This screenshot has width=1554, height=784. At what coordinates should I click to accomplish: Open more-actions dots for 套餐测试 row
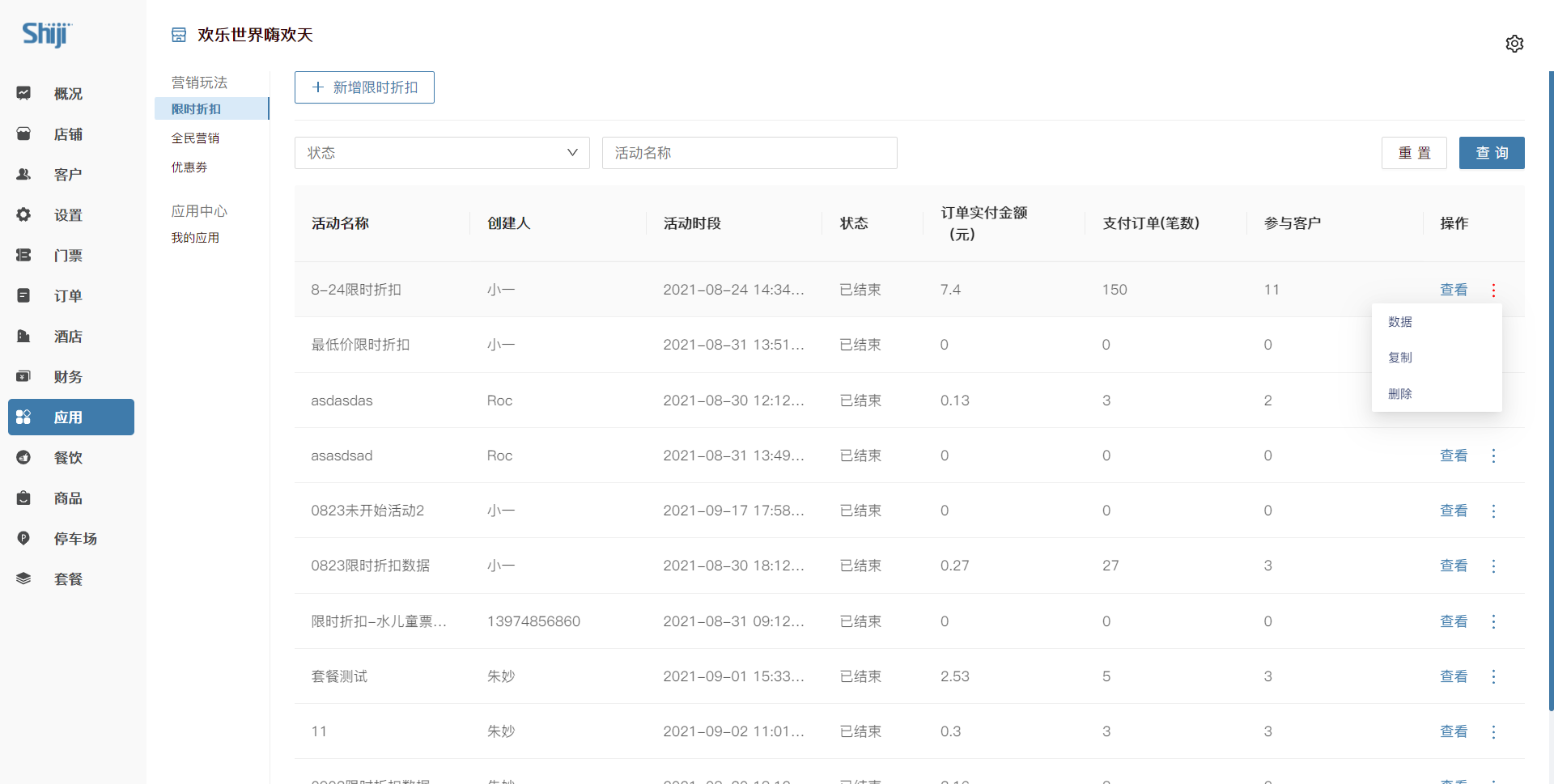tap(1493, 676)
